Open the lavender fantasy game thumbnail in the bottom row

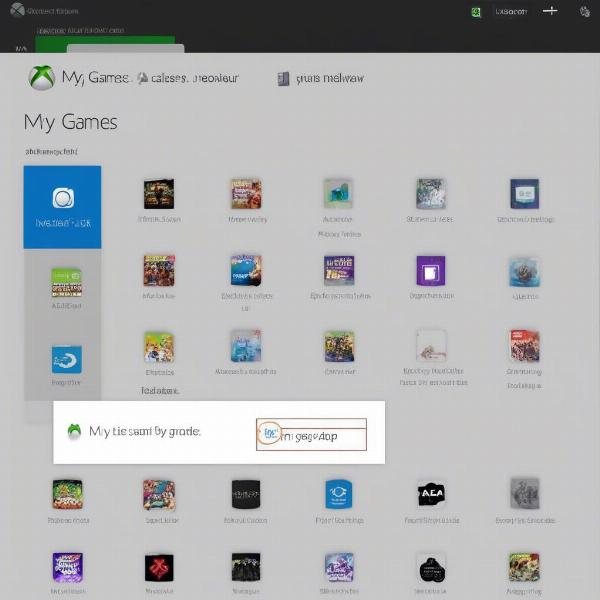(339, 568)
